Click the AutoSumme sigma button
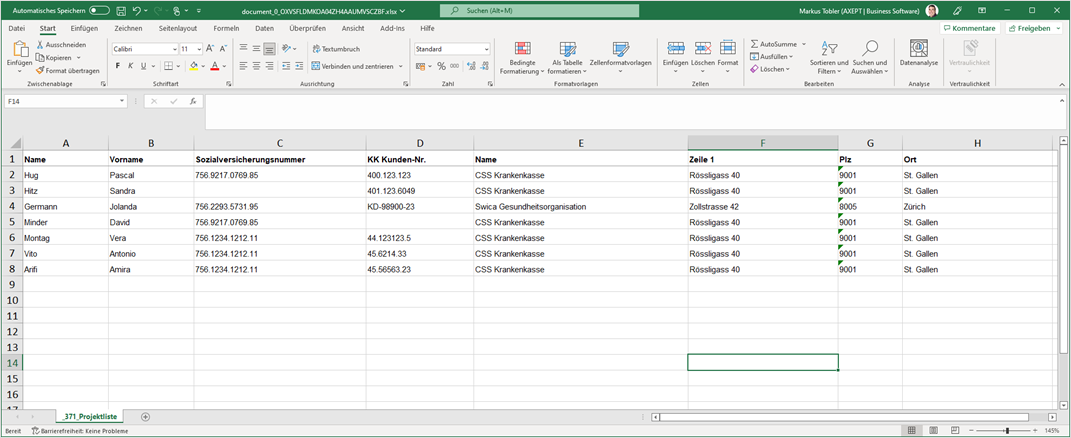Image resolution: width=1071 pixels, height=438 pixels. tap(774, 44)
